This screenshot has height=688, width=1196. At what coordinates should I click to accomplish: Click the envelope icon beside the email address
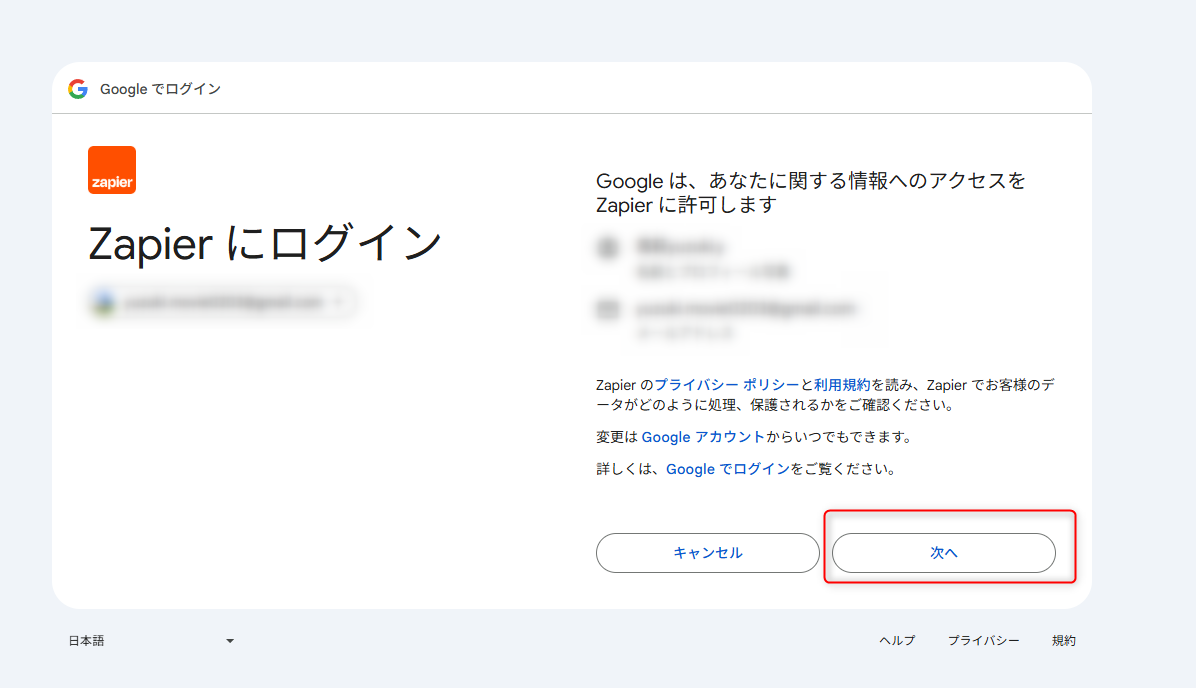click(608, 310)
